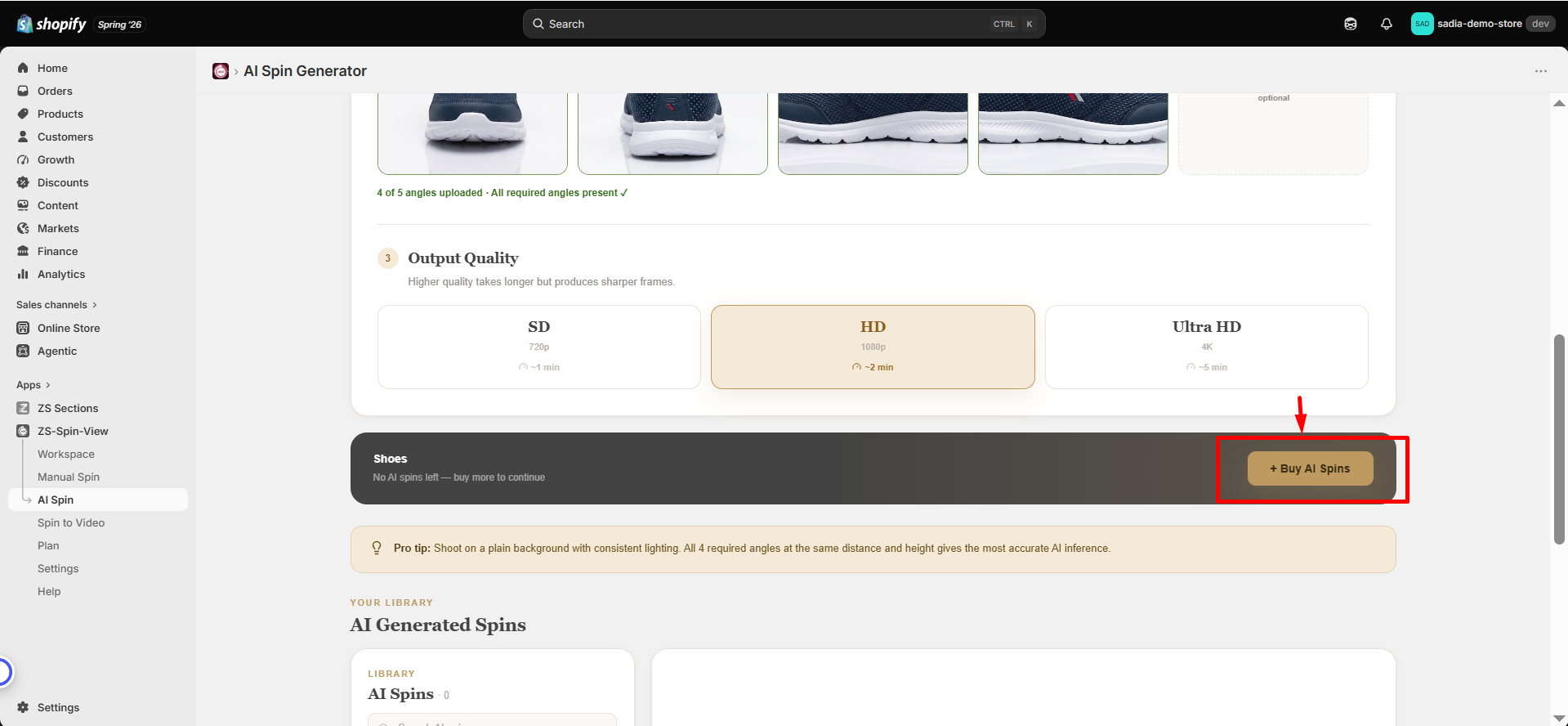Open the Spin to Video menu item

click(x=71, y=522)
